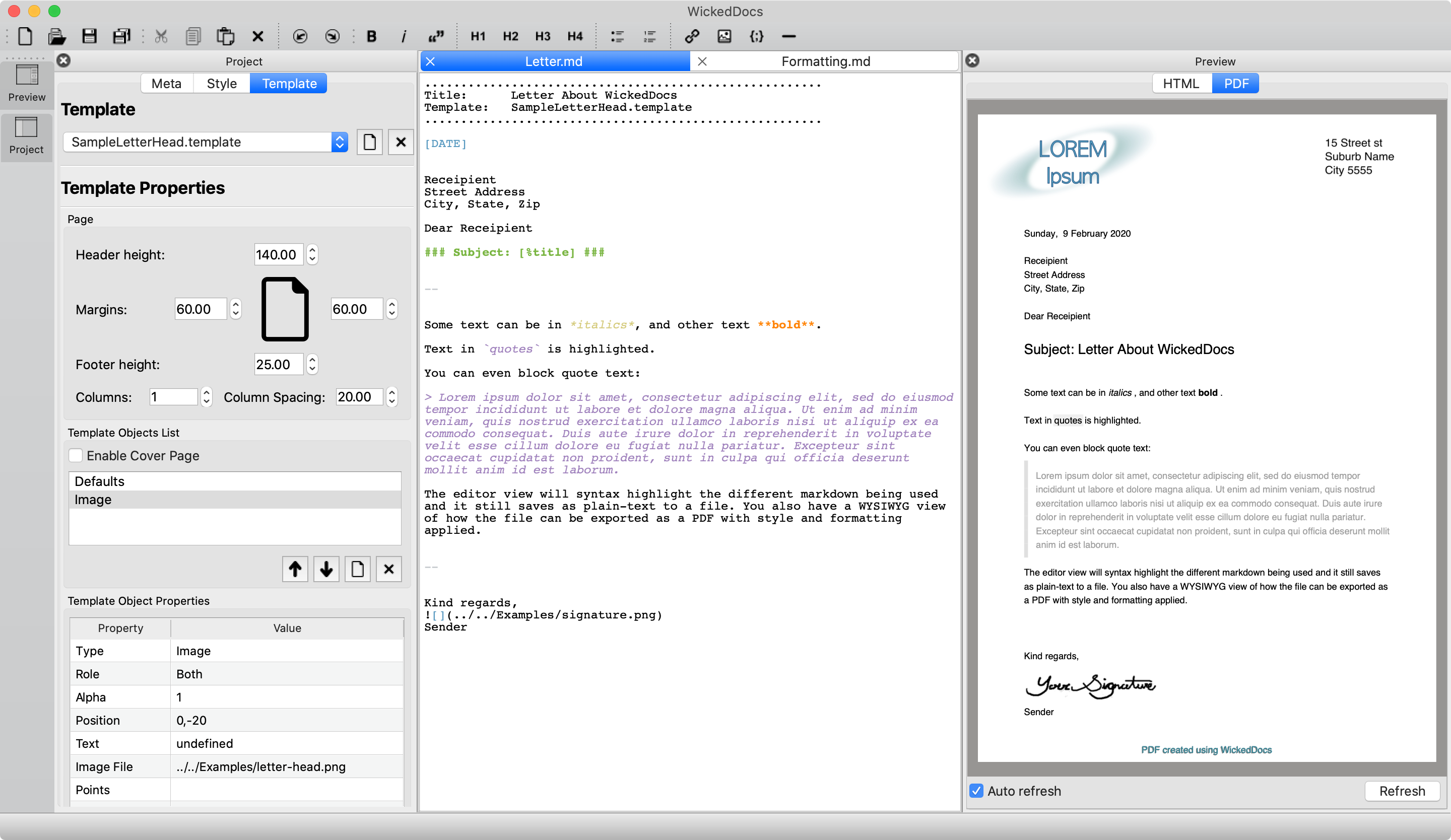The width and height of the screenshot is (1451, 840).
Task: Click the Columns stepper arrows
Action: pos(207,397)
